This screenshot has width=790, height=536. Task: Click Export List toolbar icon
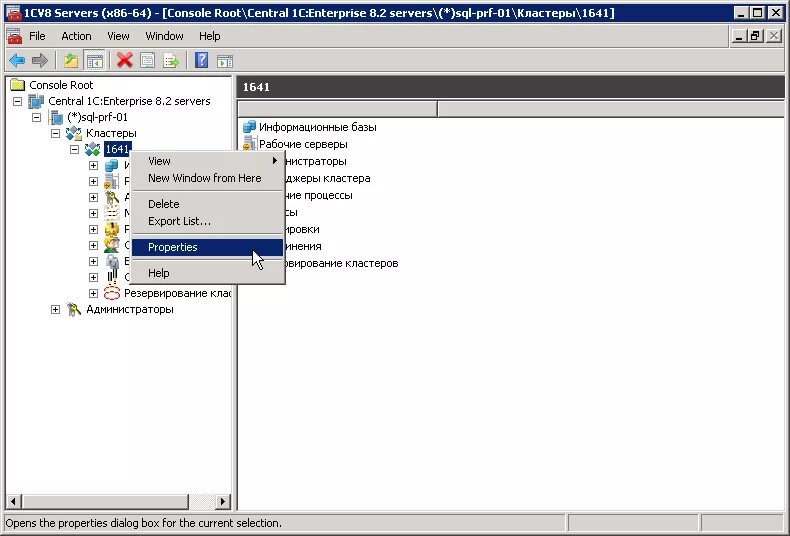click(171, 61)
